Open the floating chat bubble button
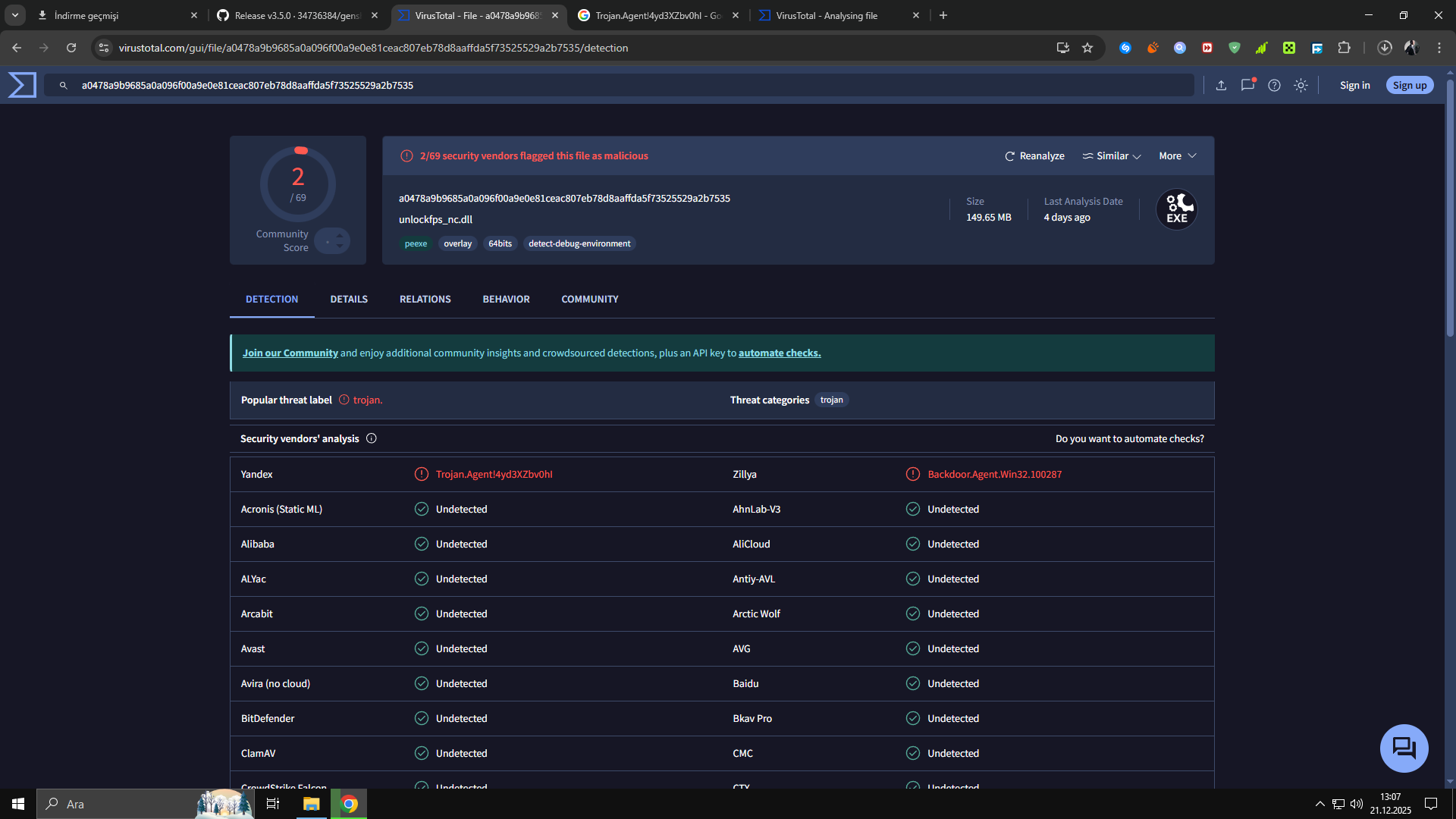This screenshot has height=819, width=1456. click(x=1404, y=748)
